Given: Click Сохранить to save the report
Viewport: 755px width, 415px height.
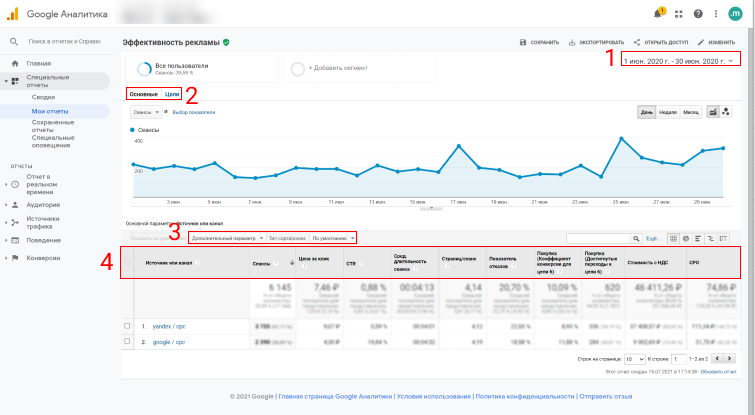Looking at the screenshot, I should click(539, 43).
